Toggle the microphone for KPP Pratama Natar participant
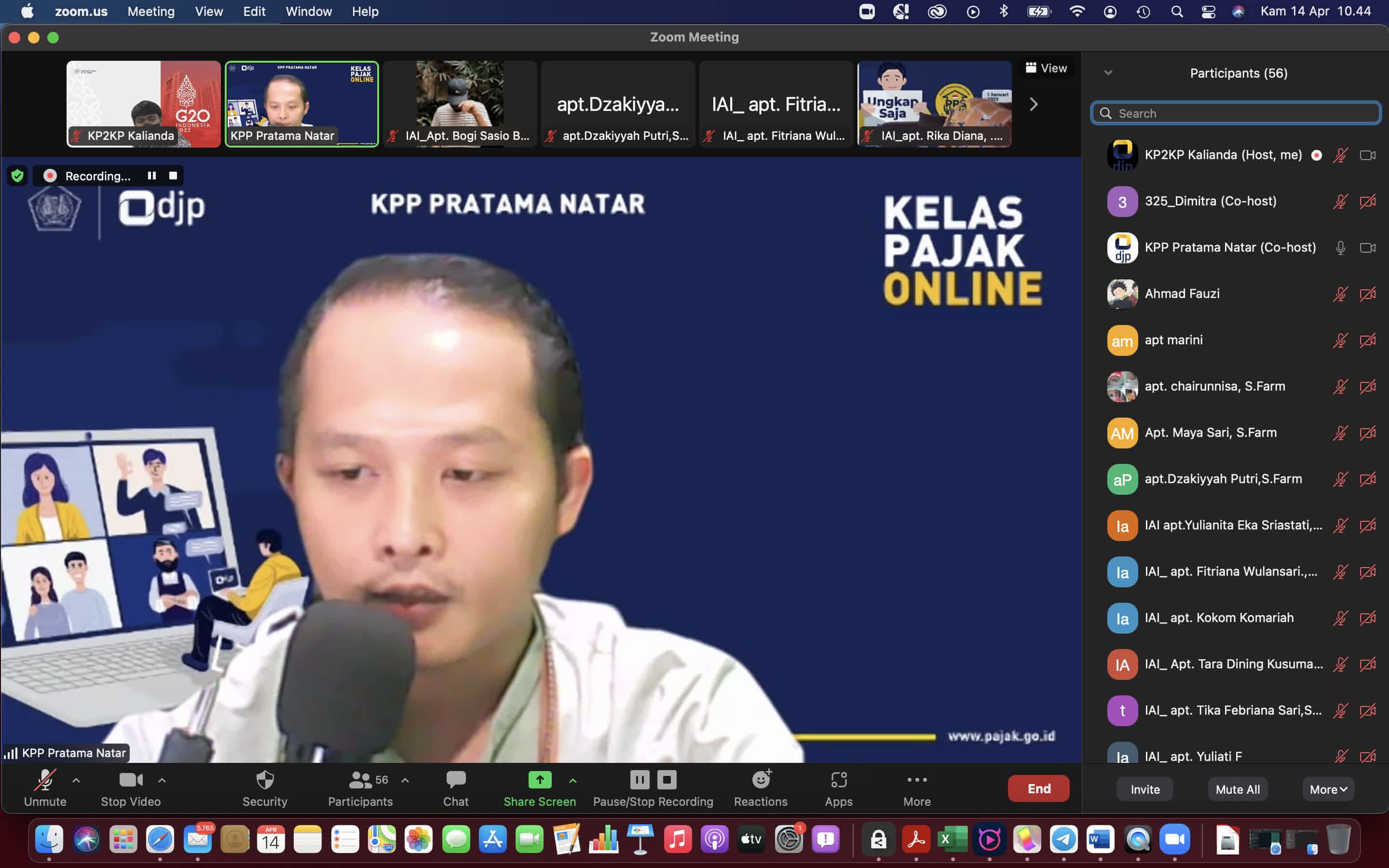Viewport: 1389px width, 868px height. pyautogui.click(x=1340, y=248)
